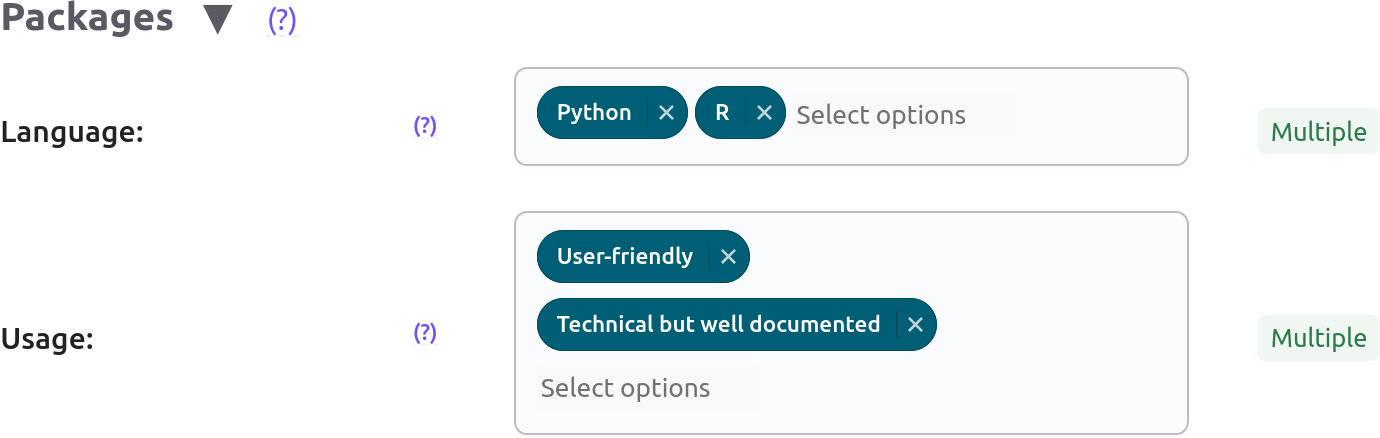Click the Multiple badge beside Language

click(x=1318, y=132)
